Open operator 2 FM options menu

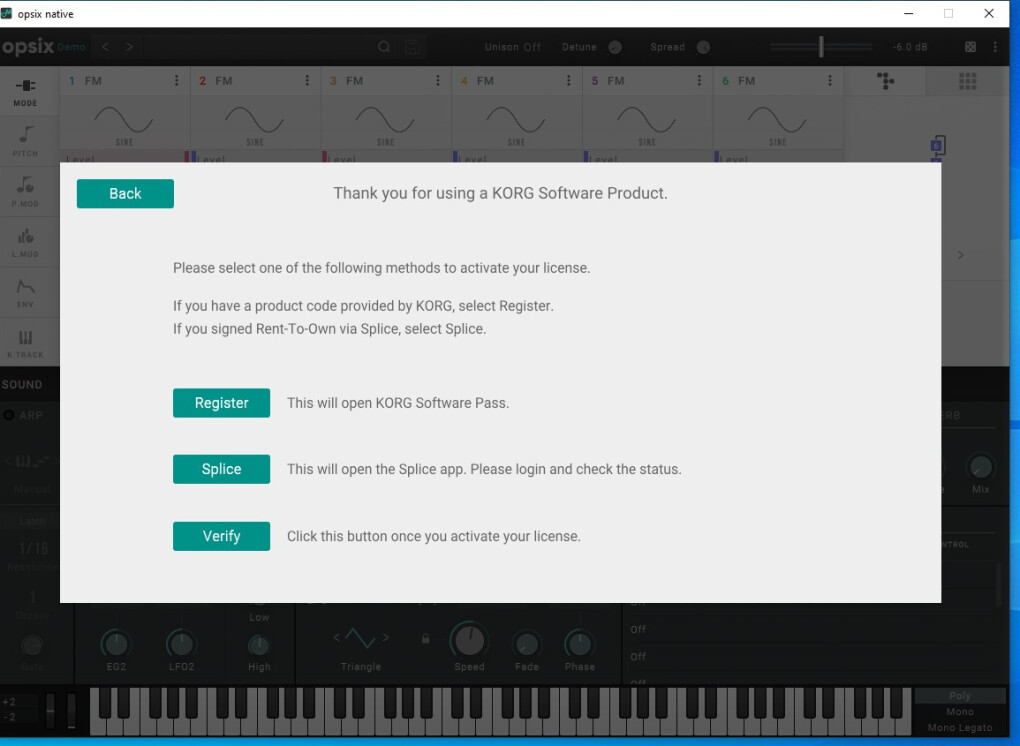[x=307, y=81]
